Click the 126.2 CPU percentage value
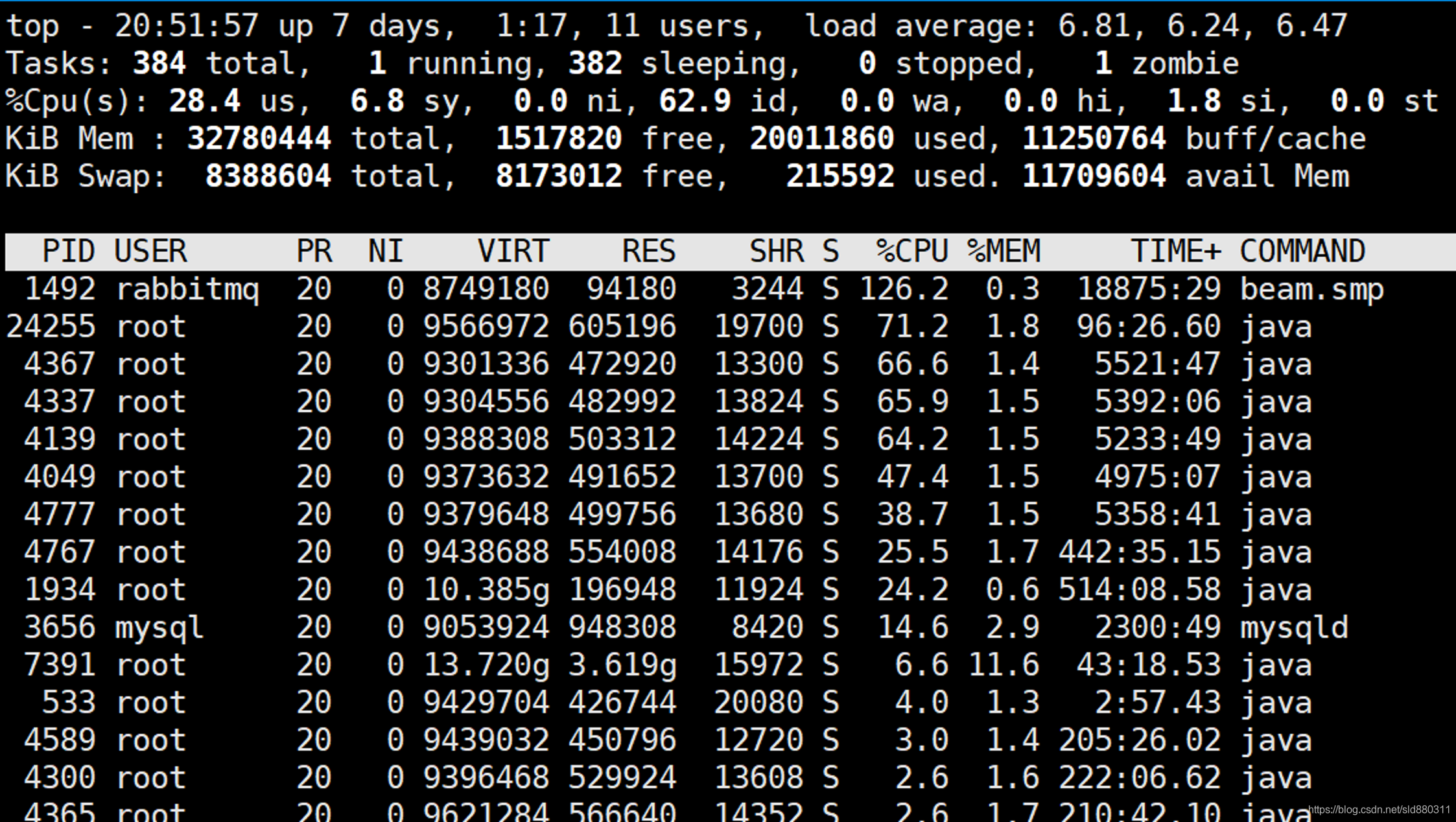Image resolution: width=1456 pixels, height=822 pixels. (x=904, y=289)
